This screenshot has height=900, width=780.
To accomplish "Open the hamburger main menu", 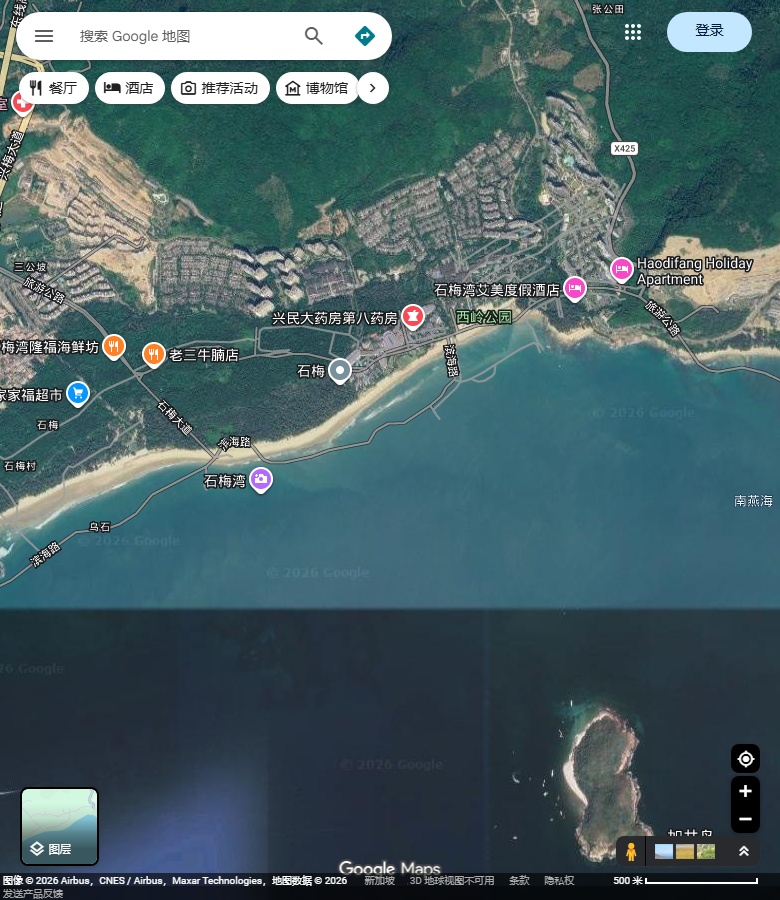I will [44, 36].
